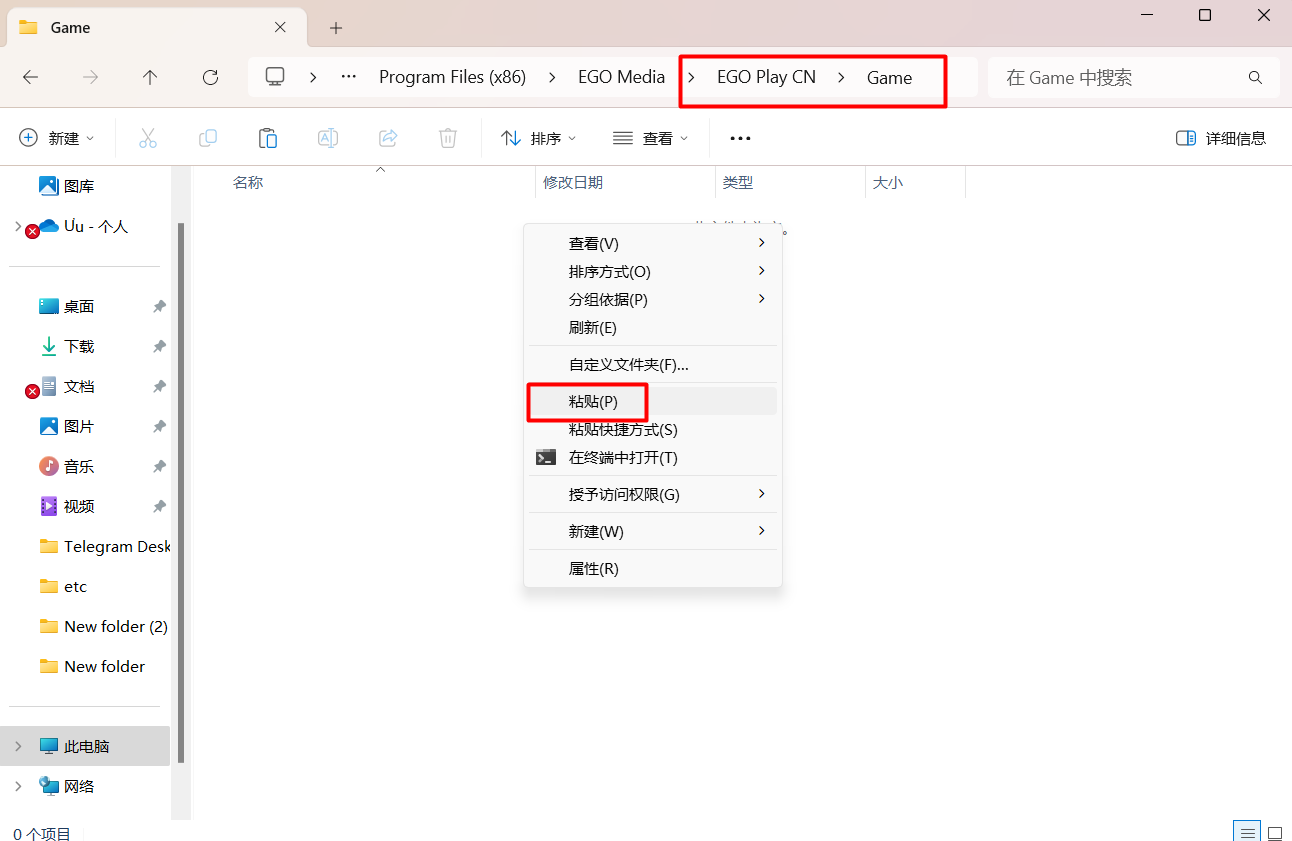Open the 新建 dropdown in toolbar
Screen dimensions: 1292x841
point(57,138)
